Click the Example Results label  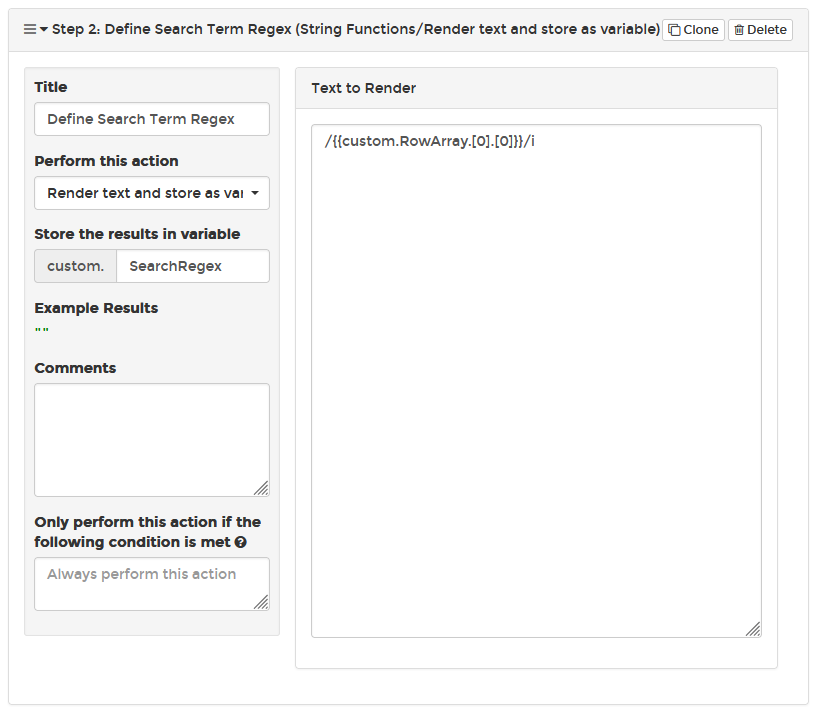pos(96,308)
